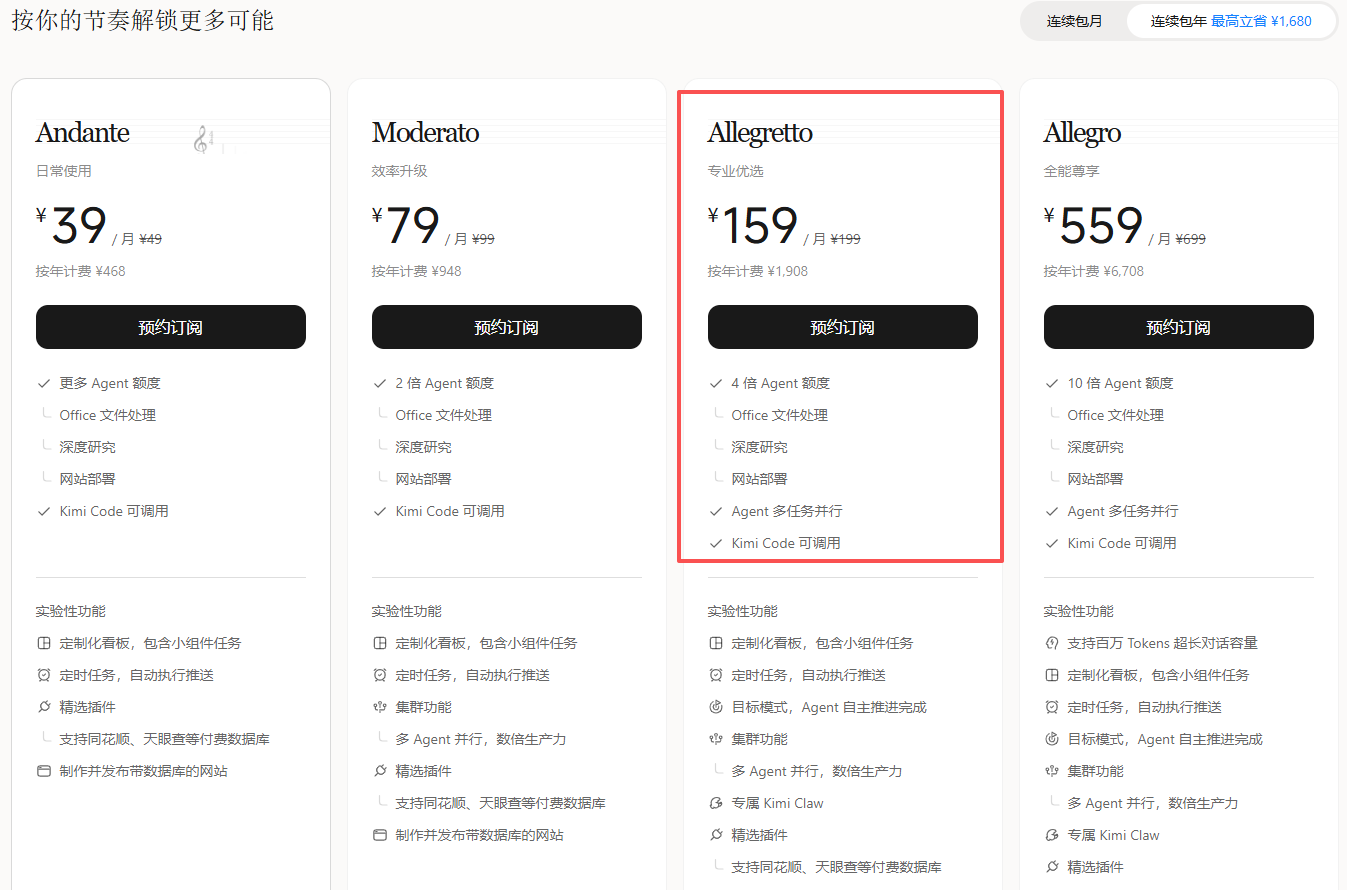Click the 精选插件 plugin icon under Moderato
Viewport: 1347px width, 890px height.
(x=380, y=771)
